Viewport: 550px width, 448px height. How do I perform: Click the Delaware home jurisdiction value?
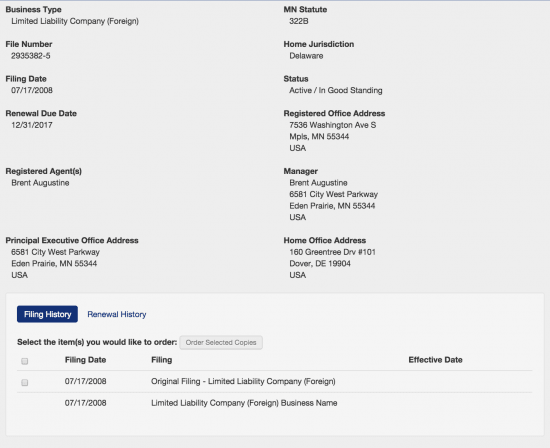coord(306,56)
